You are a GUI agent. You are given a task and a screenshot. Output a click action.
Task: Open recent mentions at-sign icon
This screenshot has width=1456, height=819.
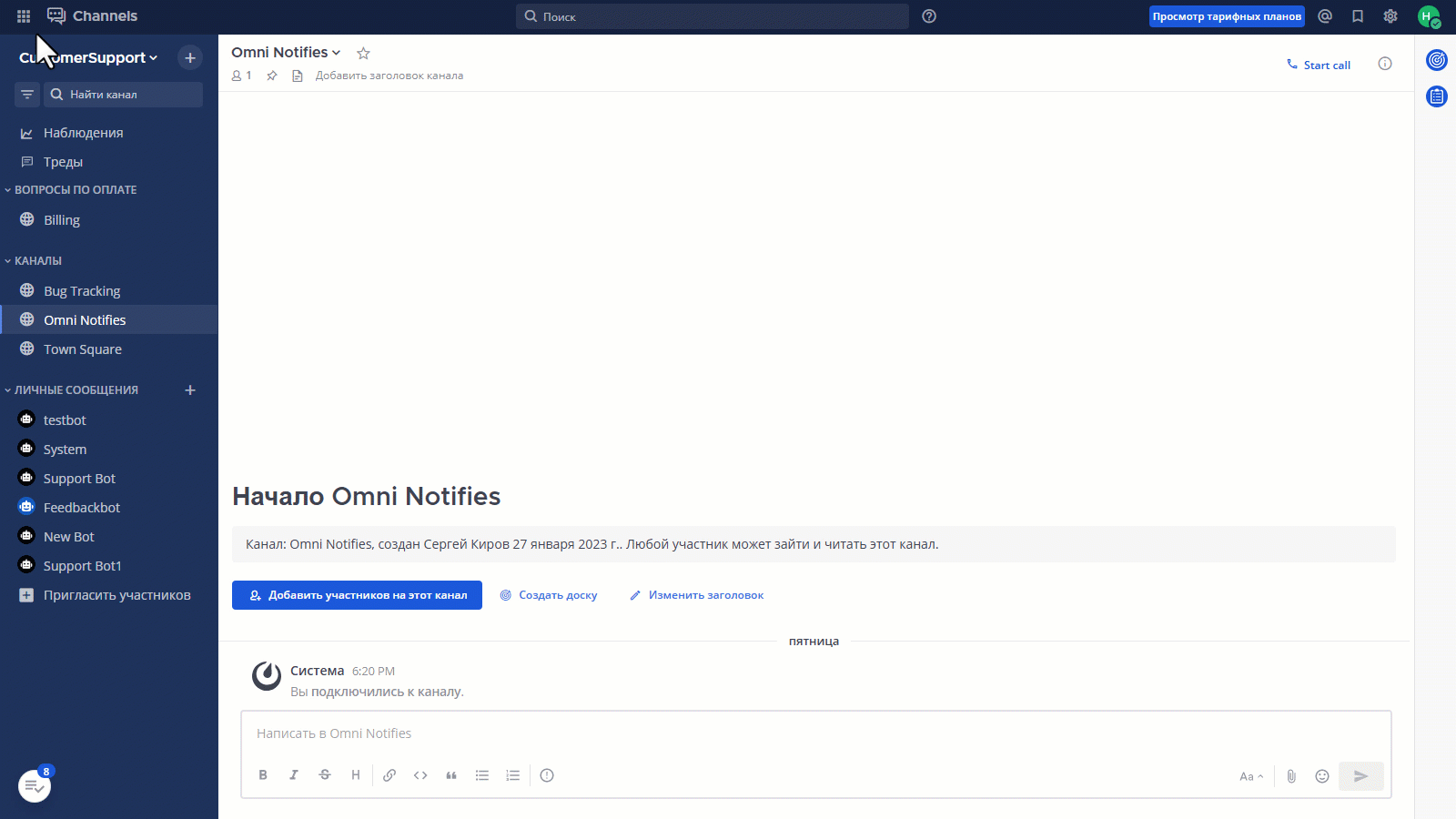[1325, 16]
